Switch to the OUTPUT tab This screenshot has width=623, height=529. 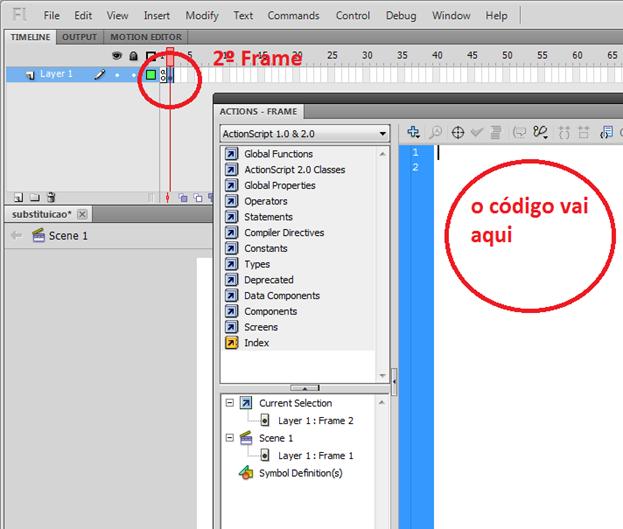(x=79, y=37)
